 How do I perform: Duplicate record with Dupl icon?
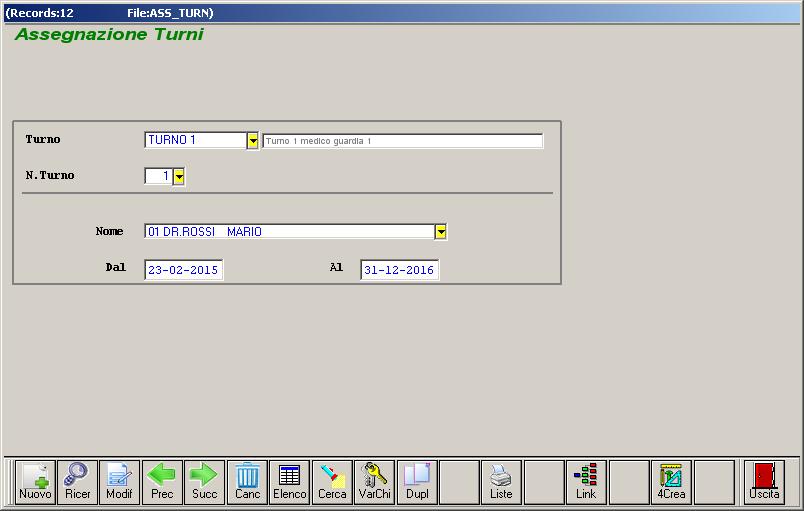tap(417, 482)
